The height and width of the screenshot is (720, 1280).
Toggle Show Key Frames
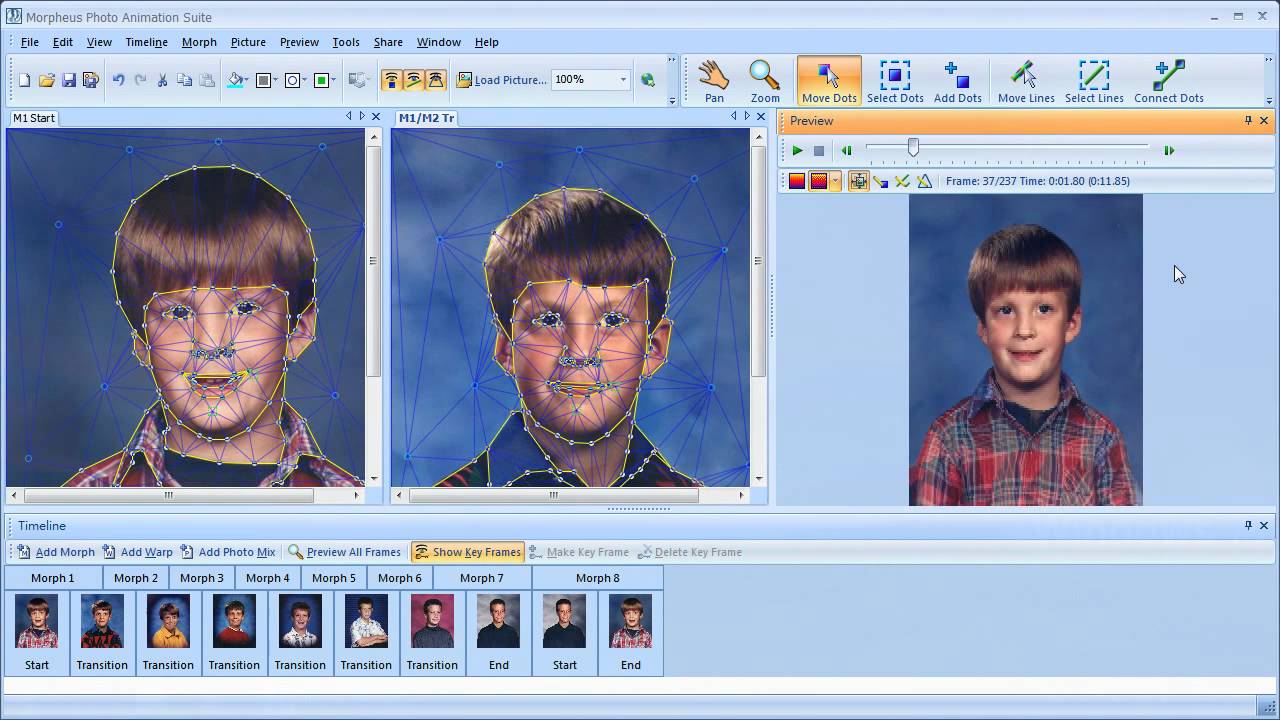coord(467,552)
